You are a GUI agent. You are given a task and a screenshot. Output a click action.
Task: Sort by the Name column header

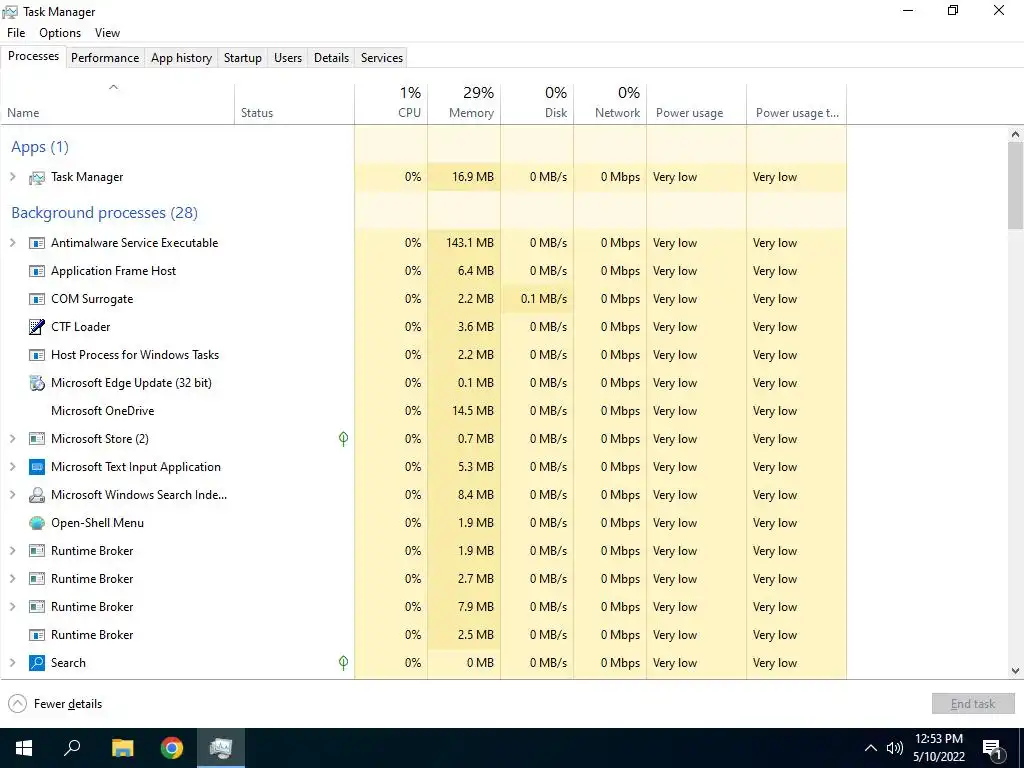pyautogui.click(x=118, y=103)
